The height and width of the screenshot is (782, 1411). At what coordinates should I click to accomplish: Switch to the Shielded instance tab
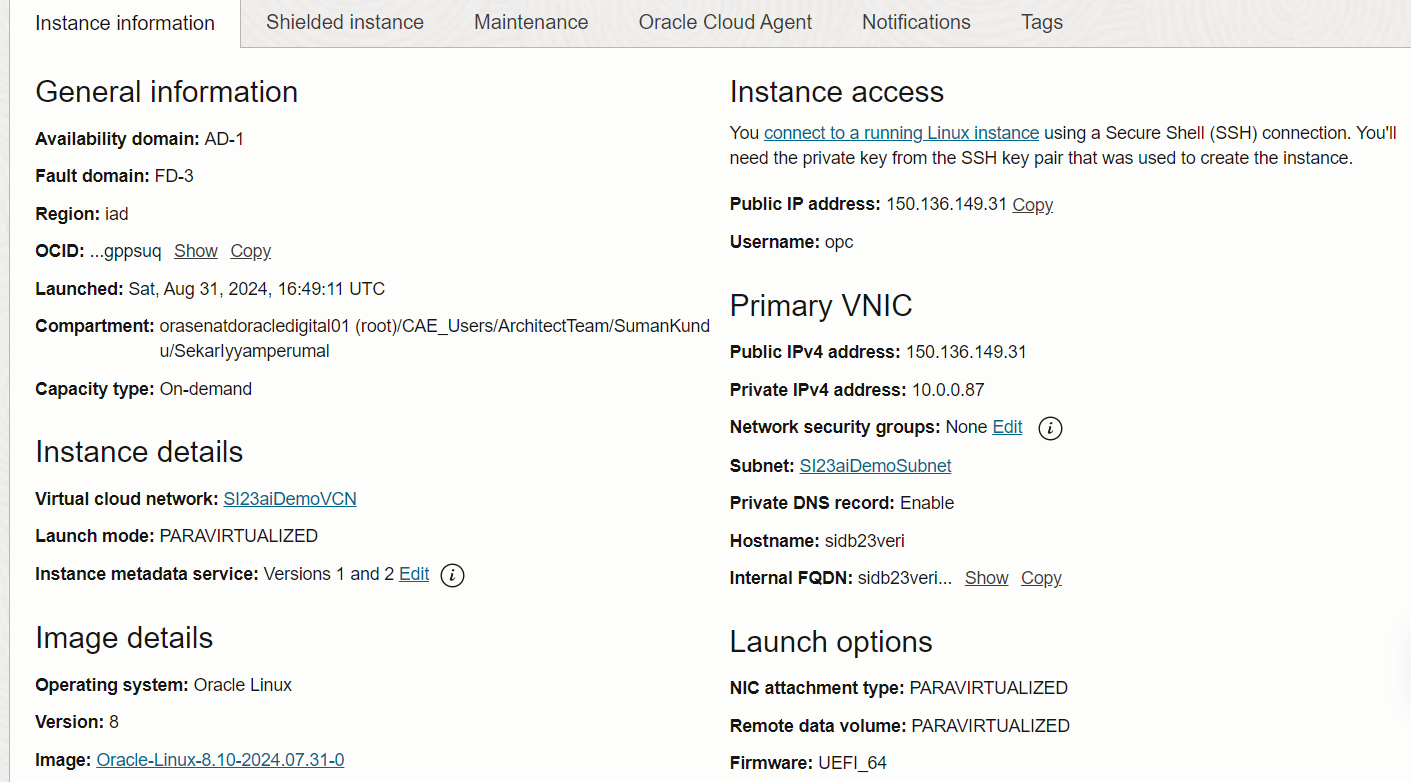tap(344, 22)
